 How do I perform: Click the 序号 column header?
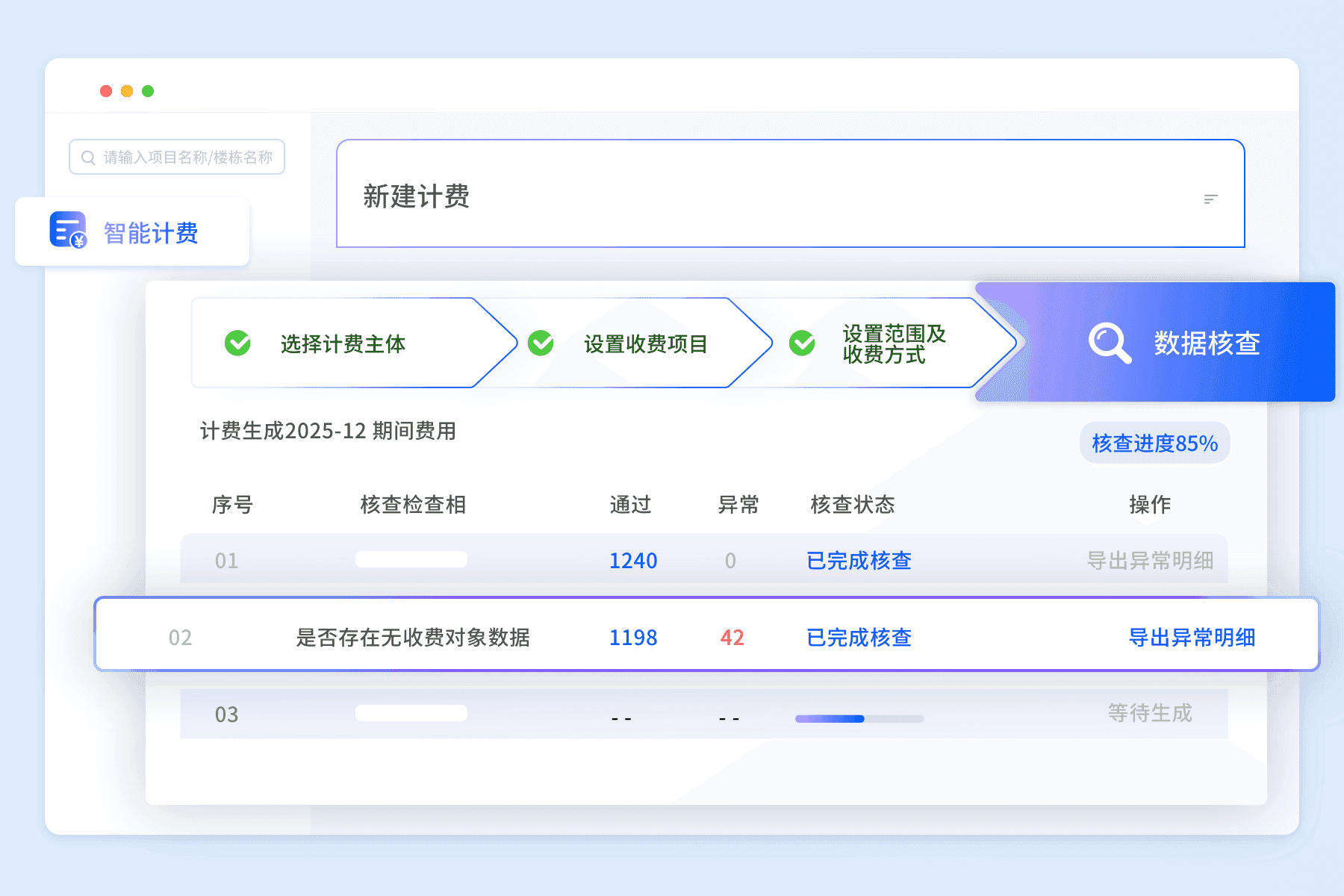[x=232, y=505]
